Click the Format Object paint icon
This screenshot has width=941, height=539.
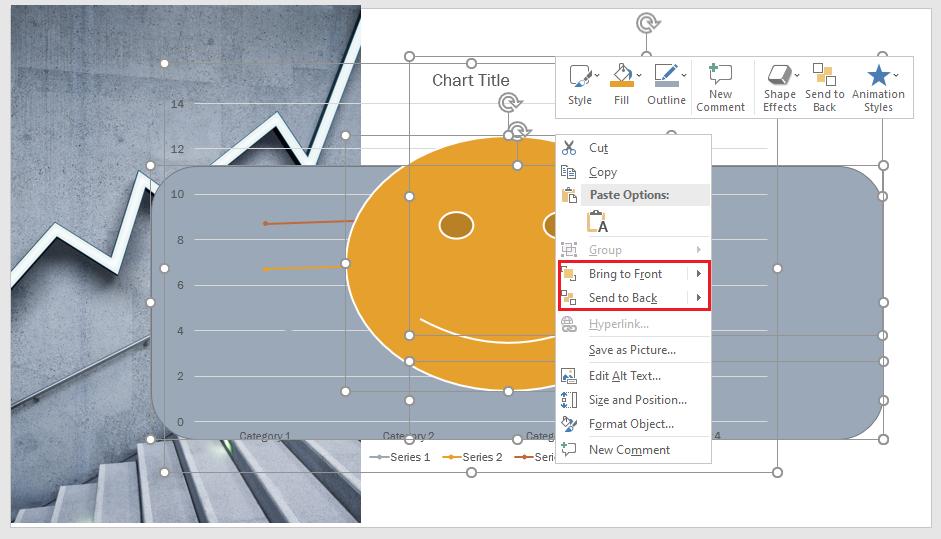pyautogui.click(x=568, y=424)
